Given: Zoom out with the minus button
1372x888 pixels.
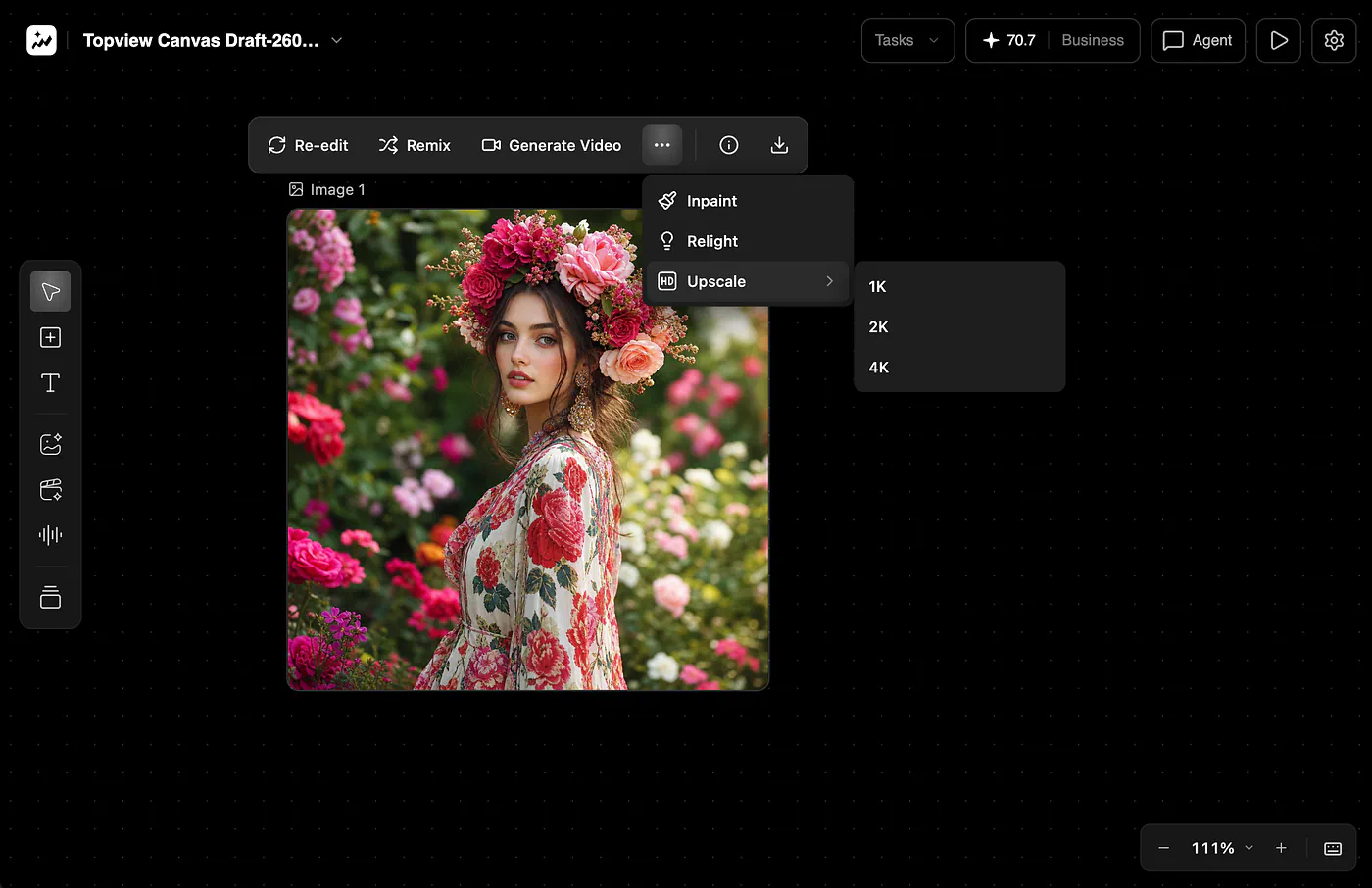Looking at the screenshot, I should click(1163, 848).
